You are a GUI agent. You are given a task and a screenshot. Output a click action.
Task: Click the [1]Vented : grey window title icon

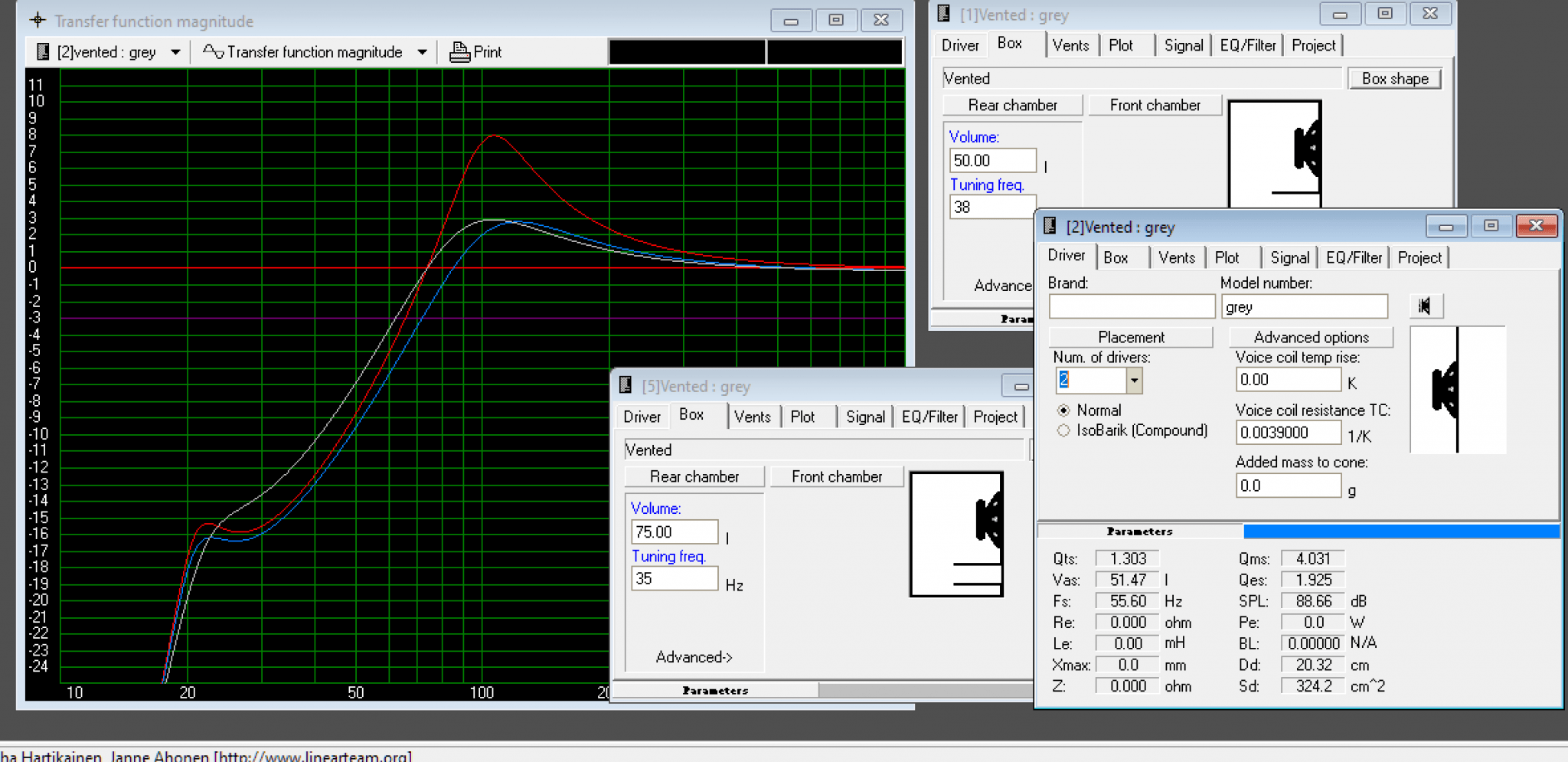coord(943,13)
